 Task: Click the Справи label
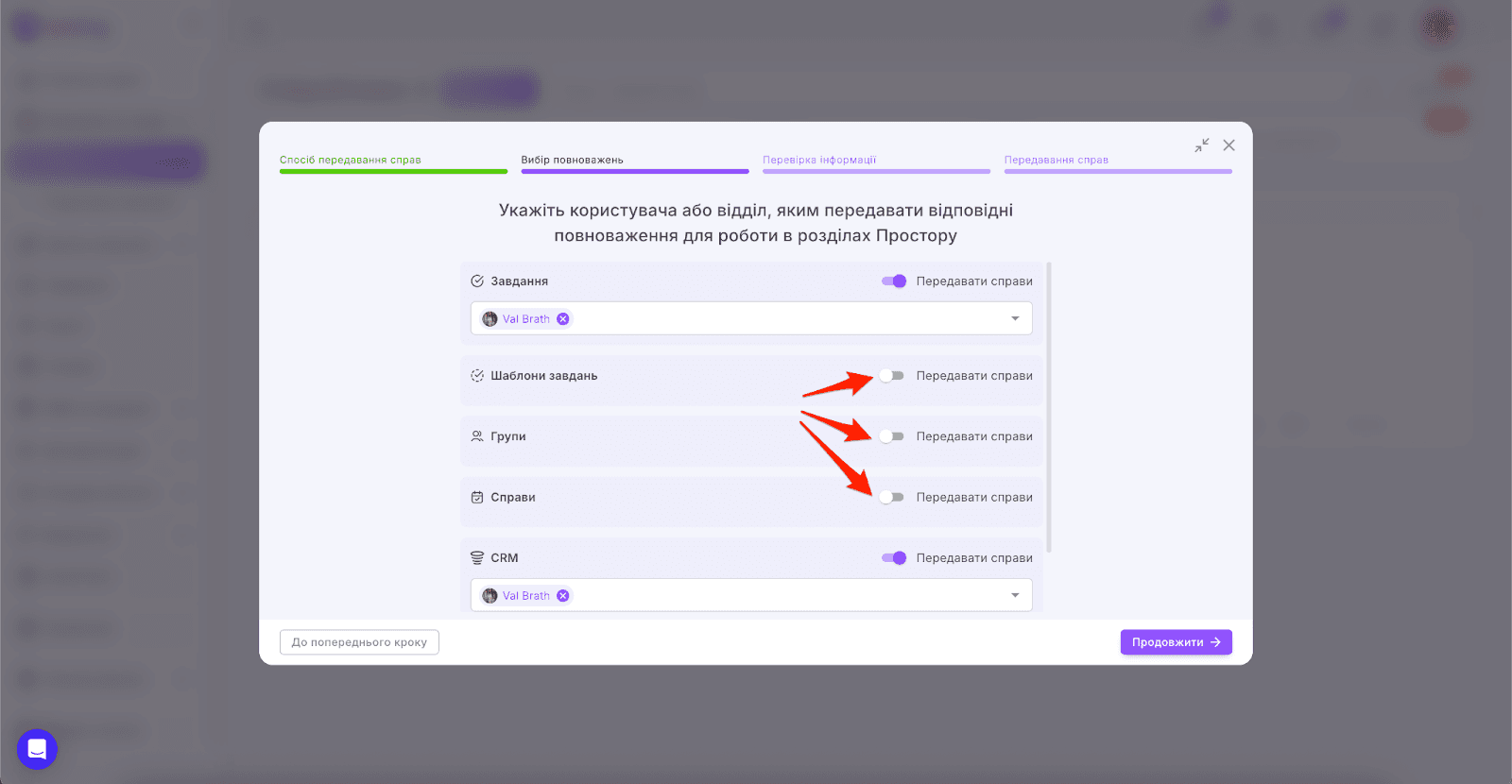513,497
